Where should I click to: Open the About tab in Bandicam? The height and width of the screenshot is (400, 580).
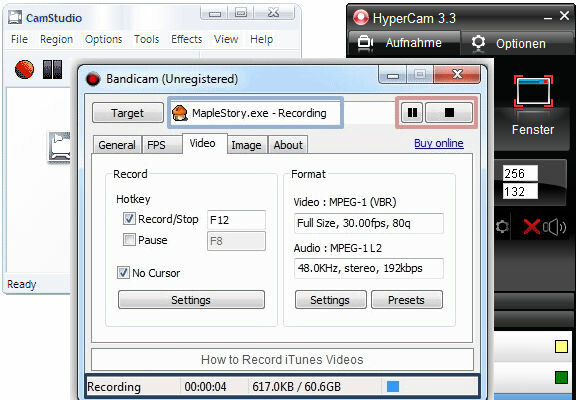point(288,145)
